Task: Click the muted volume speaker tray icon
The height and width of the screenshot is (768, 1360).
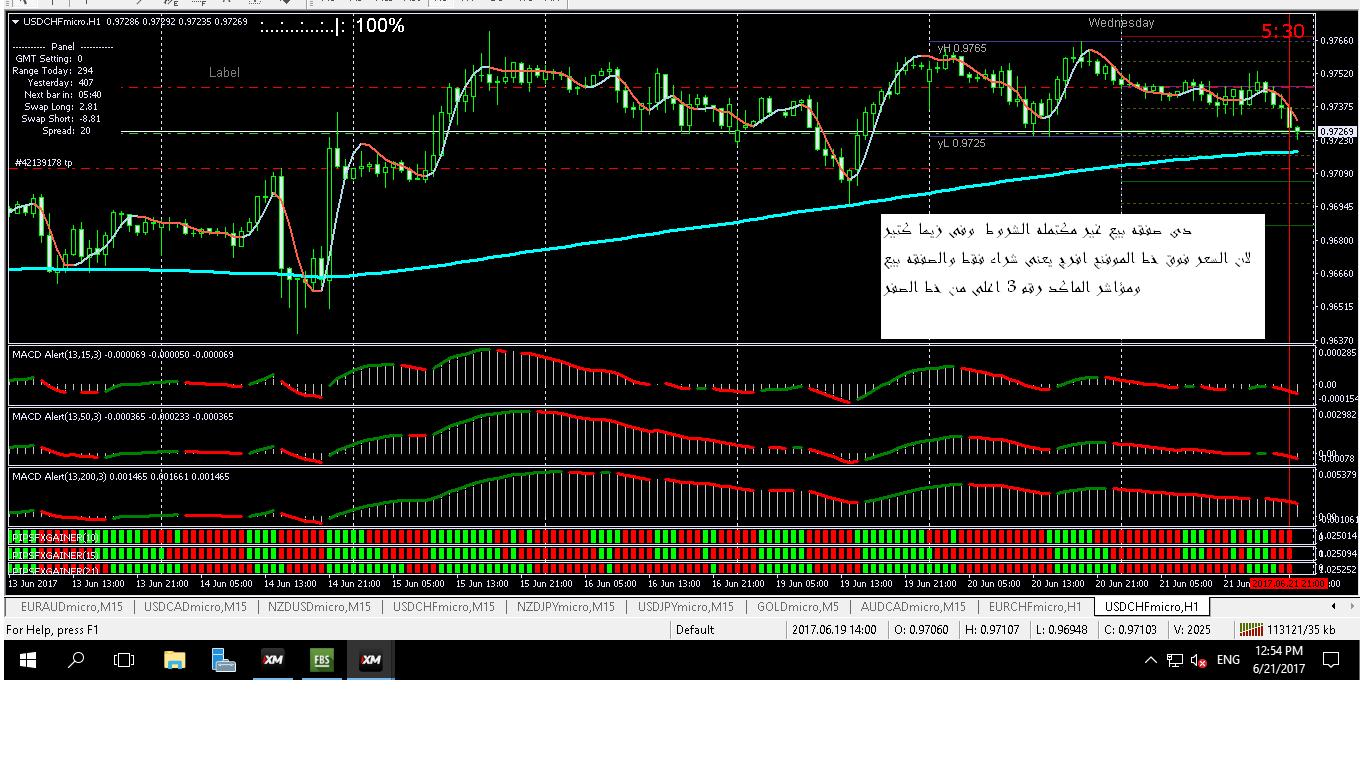Action: click(1198, 660)
